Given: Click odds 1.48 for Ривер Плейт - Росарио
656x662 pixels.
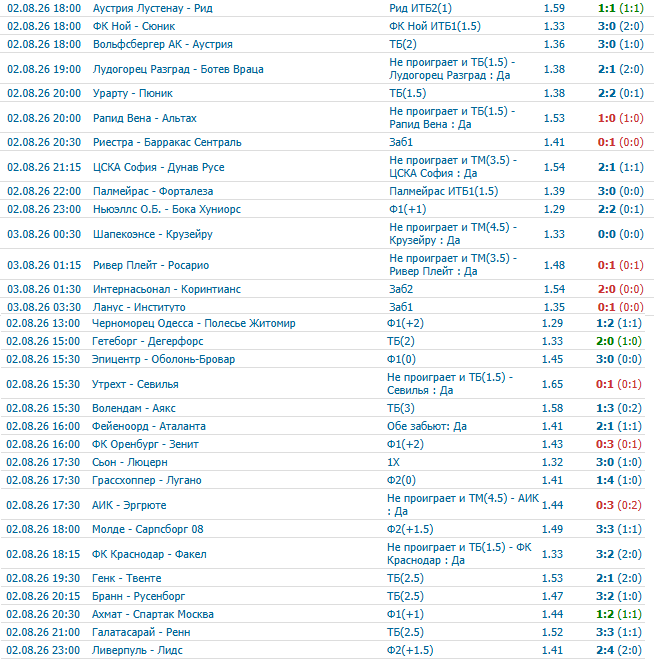Looking at the screenshot, I should pos(554,265).
